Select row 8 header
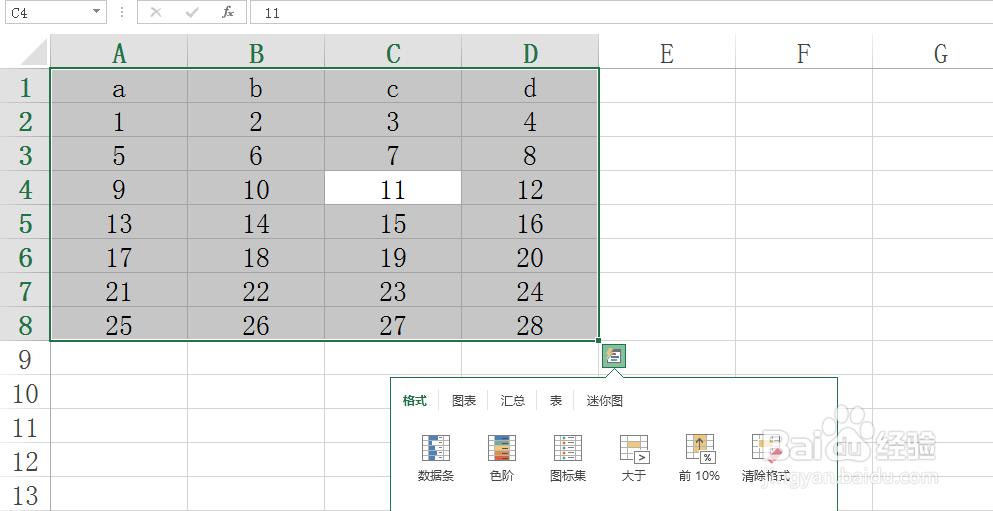The image size is (993, 511). 25,325
